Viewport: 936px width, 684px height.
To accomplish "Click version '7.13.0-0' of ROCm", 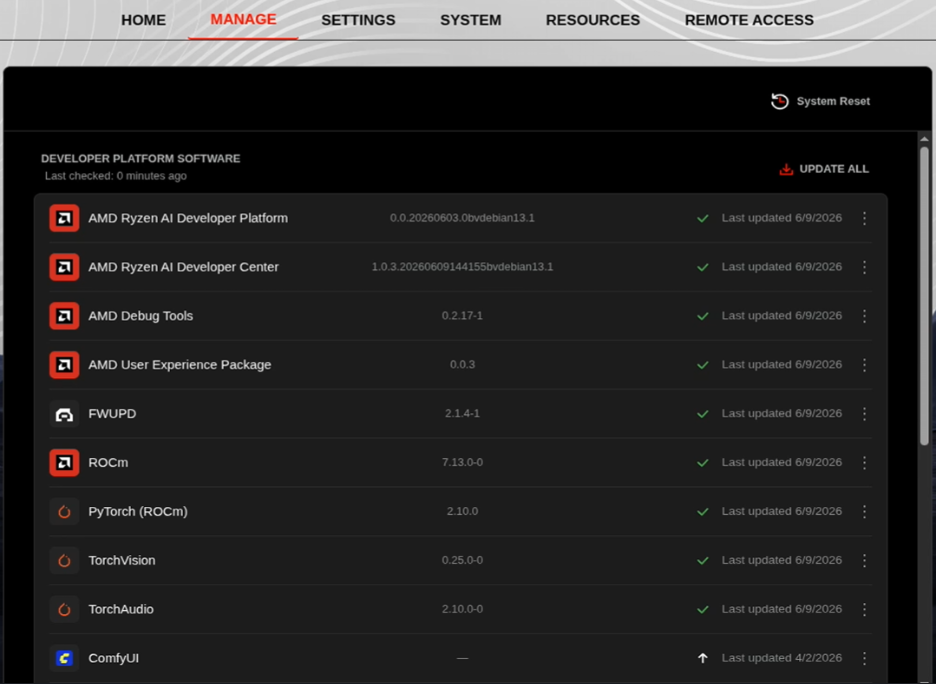I will [x=462, y=463].
